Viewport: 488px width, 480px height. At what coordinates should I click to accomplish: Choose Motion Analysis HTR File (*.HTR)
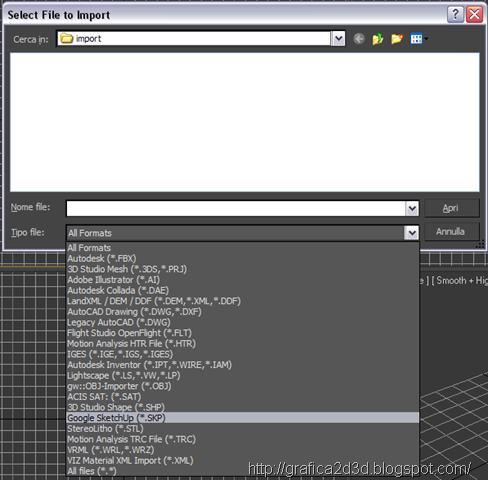(242, 344)
